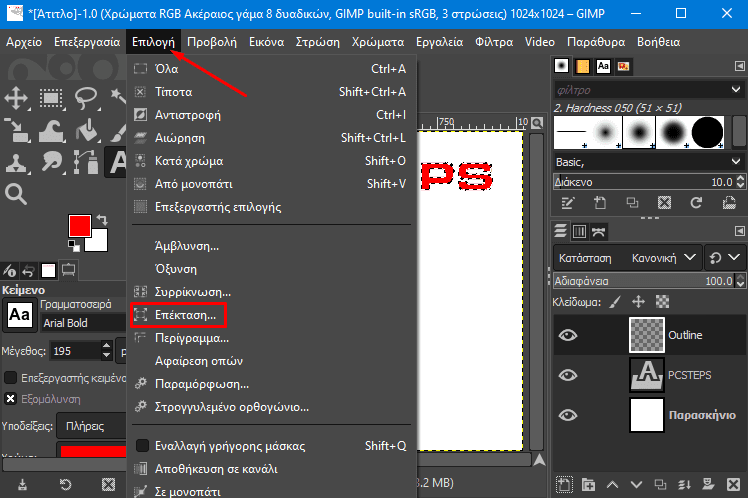Open the Φίλτρα menu

pyautogui.click(x=494, y=42)
